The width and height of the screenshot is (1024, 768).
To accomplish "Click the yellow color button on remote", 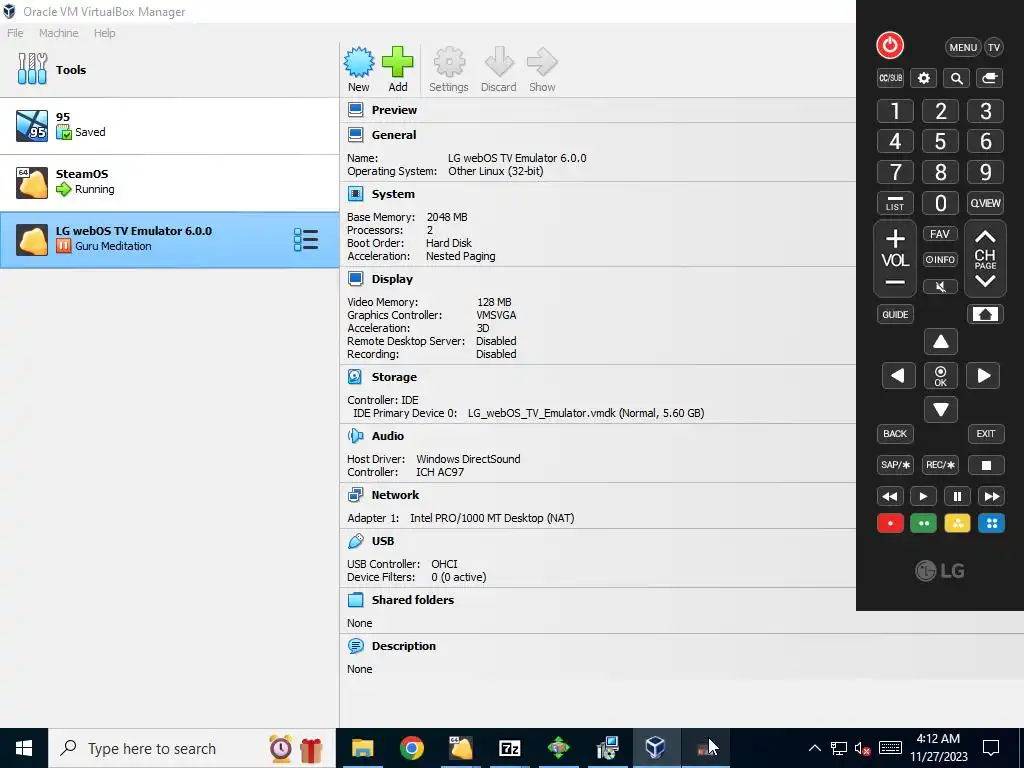I will [957, 523].
